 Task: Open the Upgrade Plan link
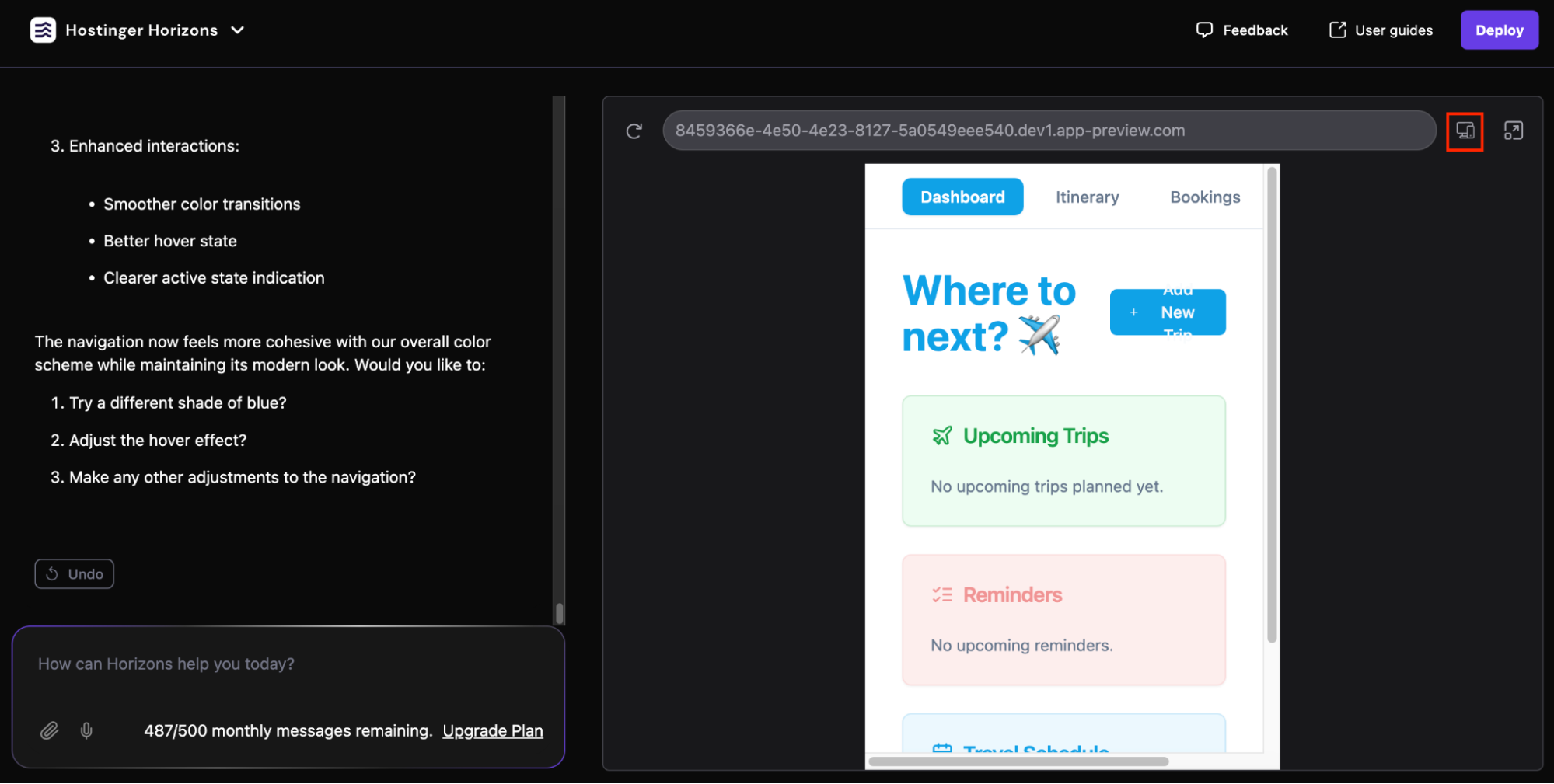492,730
